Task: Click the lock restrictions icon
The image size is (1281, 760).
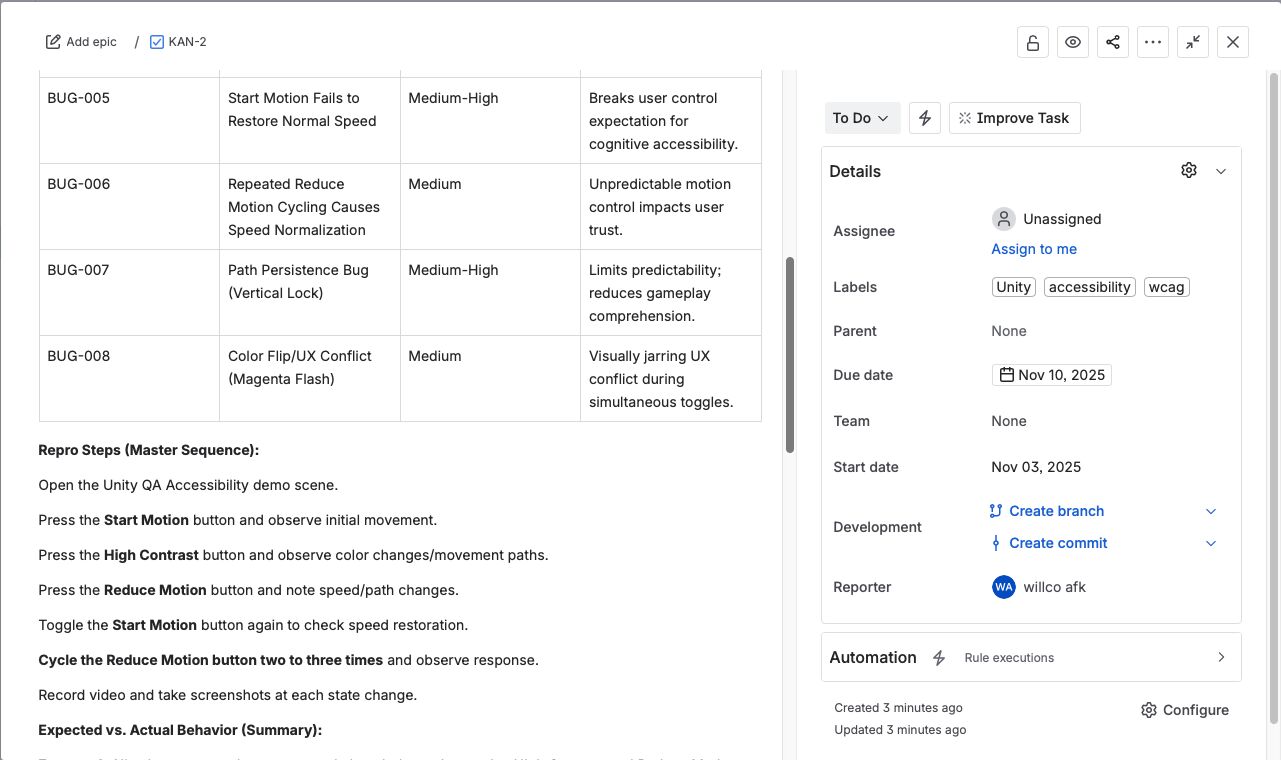Action: (x=1033, y=42)
